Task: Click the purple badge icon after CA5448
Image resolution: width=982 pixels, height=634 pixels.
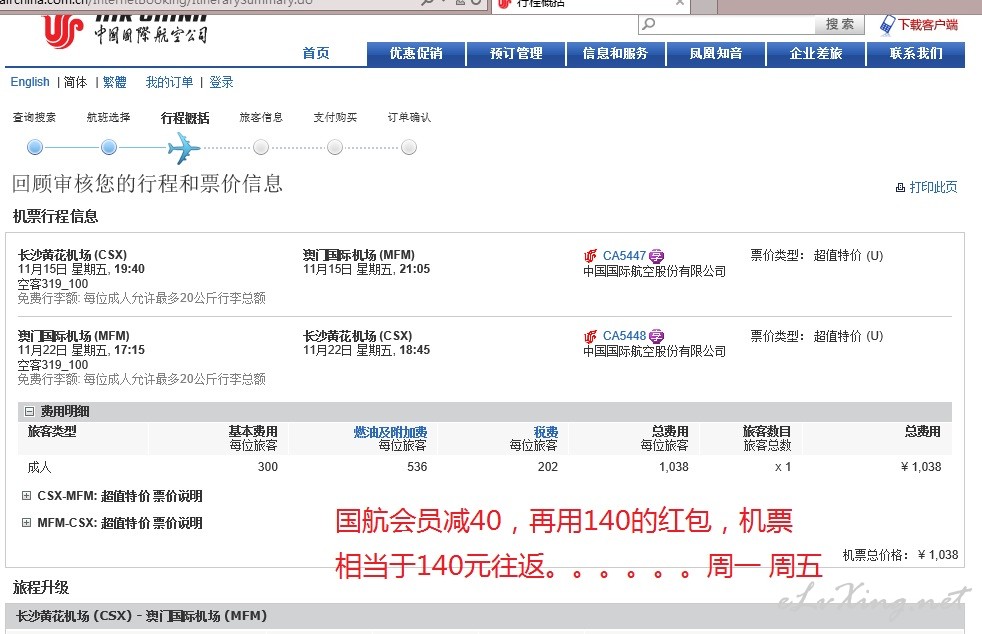Action: pyautogui.click(x=656, y=336)
